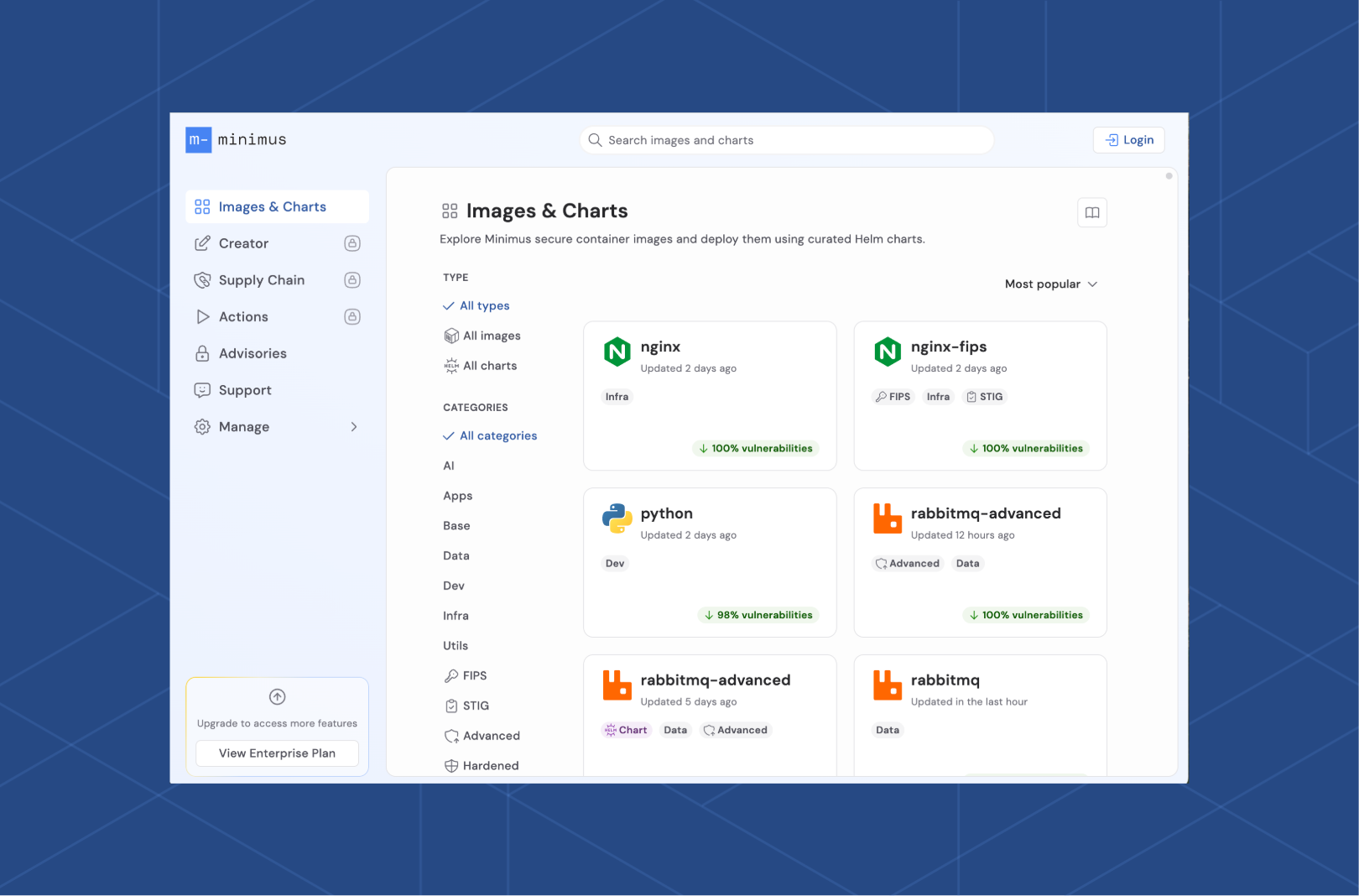
Task: Click the rabbitmq card logo
Action: coord(888,685)
